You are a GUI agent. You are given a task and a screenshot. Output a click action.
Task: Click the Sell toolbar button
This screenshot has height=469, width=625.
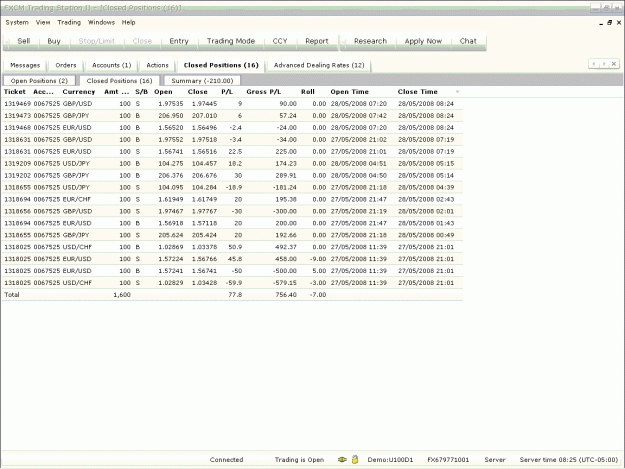coord(24,41)
